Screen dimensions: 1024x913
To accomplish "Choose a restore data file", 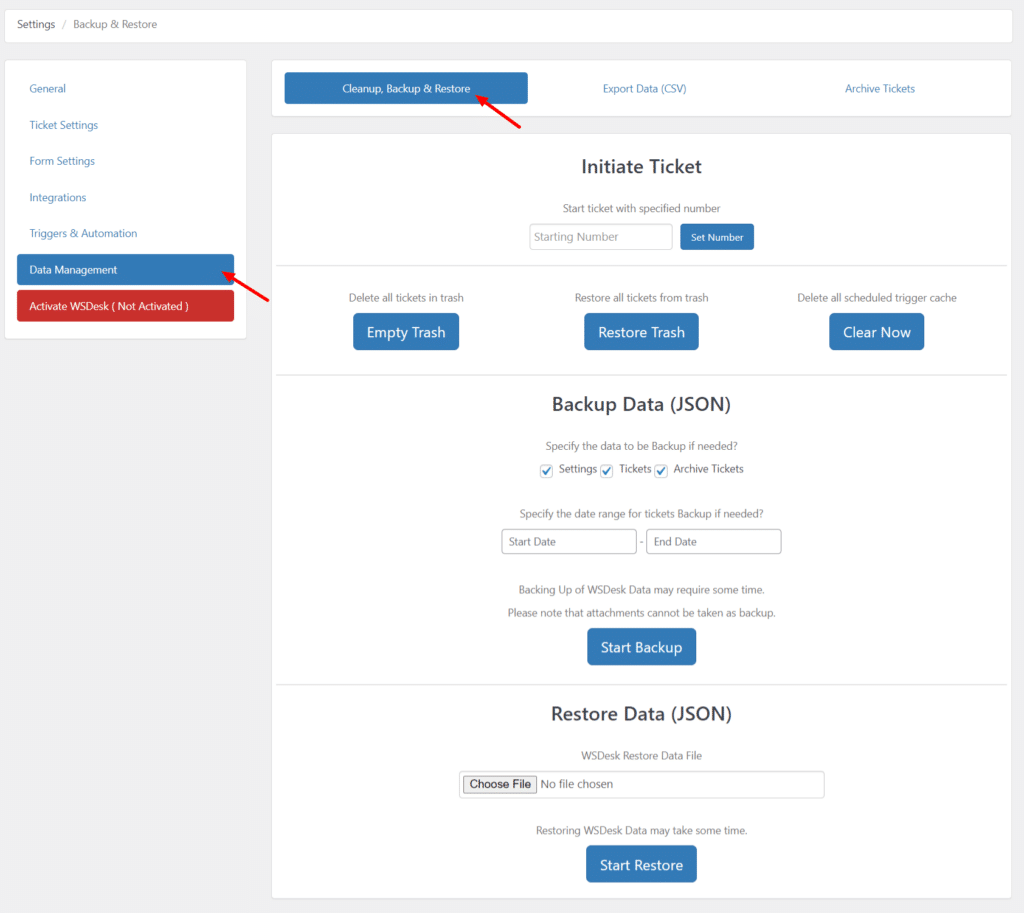I will (x=498, y=784).
